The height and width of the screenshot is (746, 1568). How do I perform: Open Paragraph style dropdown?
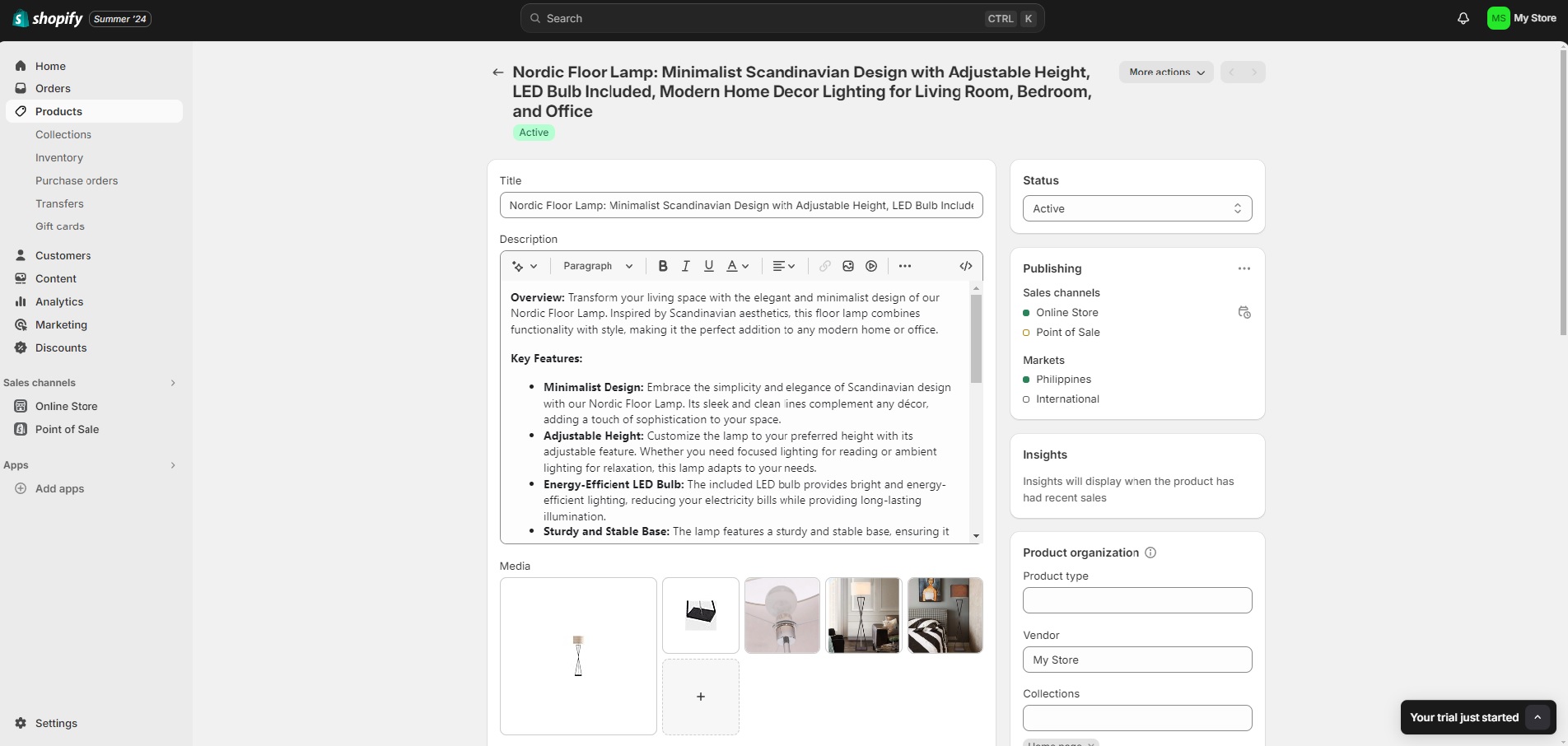coord(598,266)
